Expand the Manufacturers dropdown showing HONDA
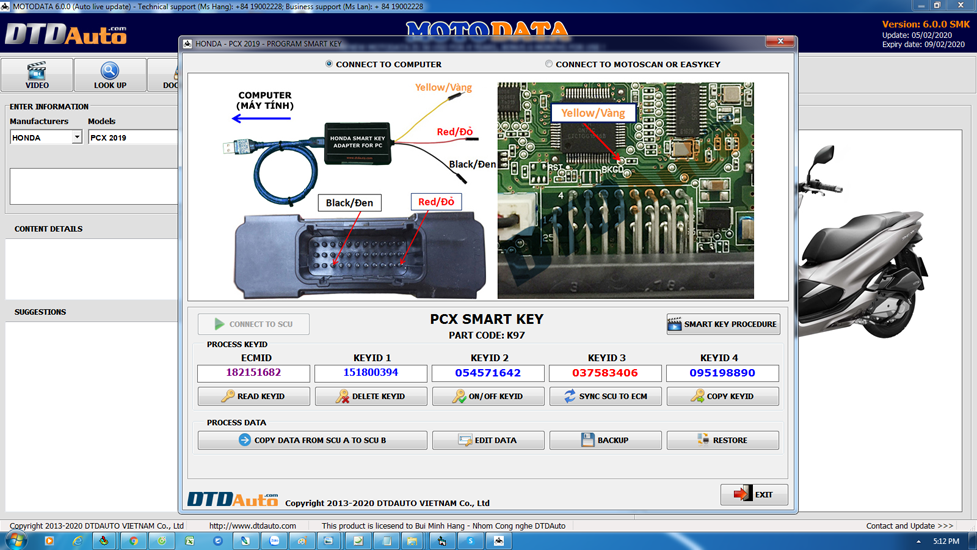This screenshot has height=550, width=977. point(77,138)
